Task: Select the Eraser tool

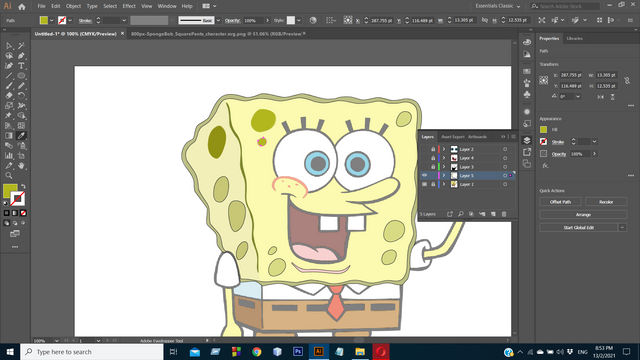Action: coord(9,96)
